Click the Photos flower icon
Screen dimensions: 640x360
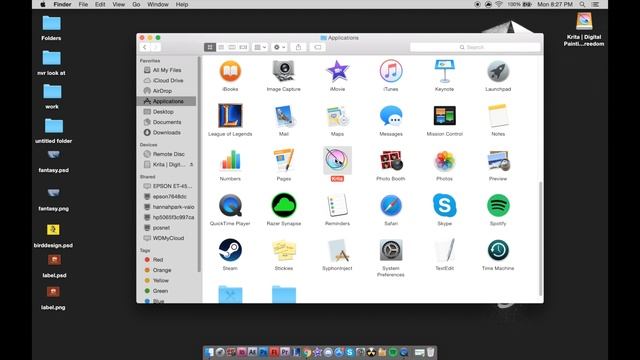click(x=444, y=160)
